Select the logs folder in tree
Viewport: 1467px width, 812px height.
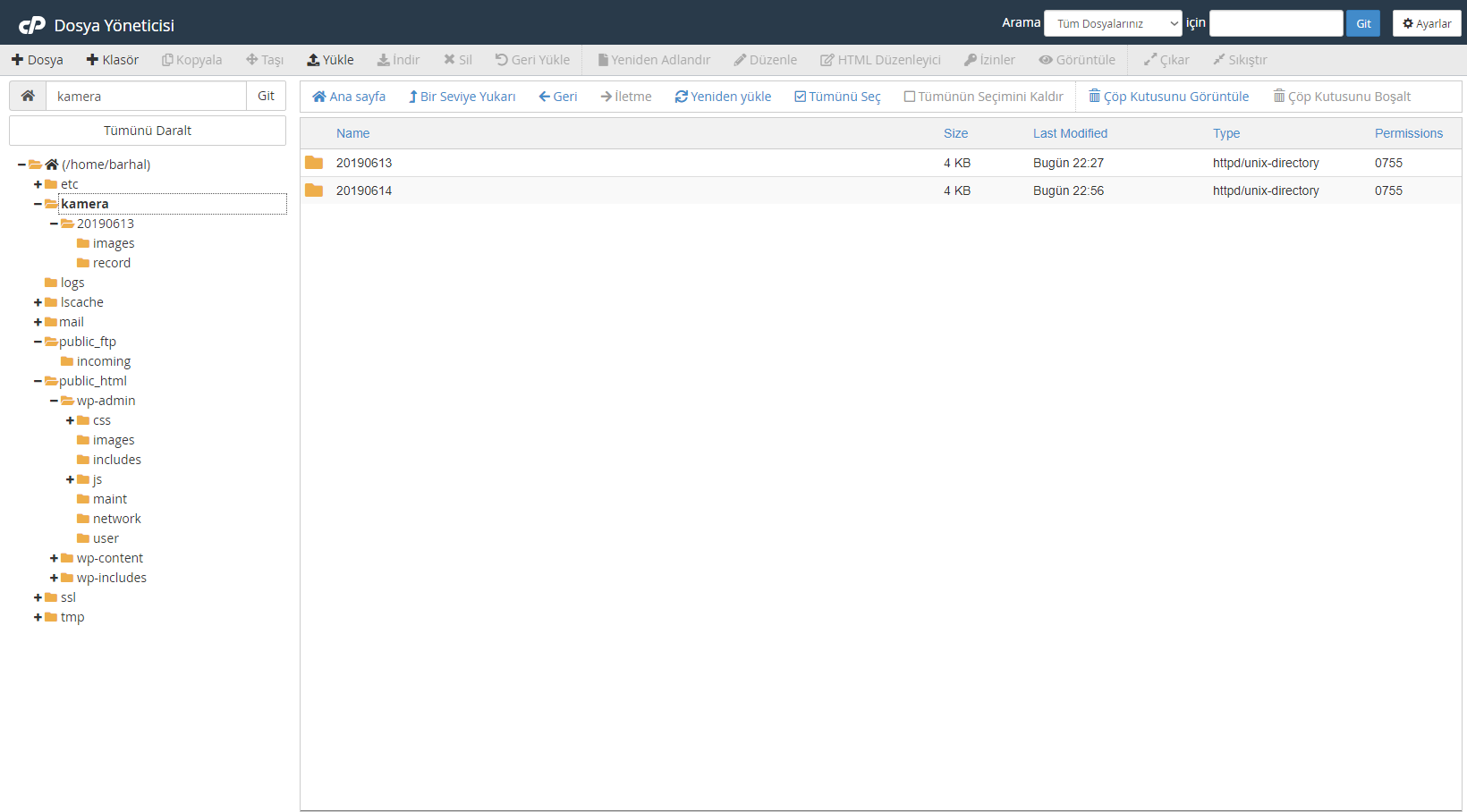tap(72, 283)
